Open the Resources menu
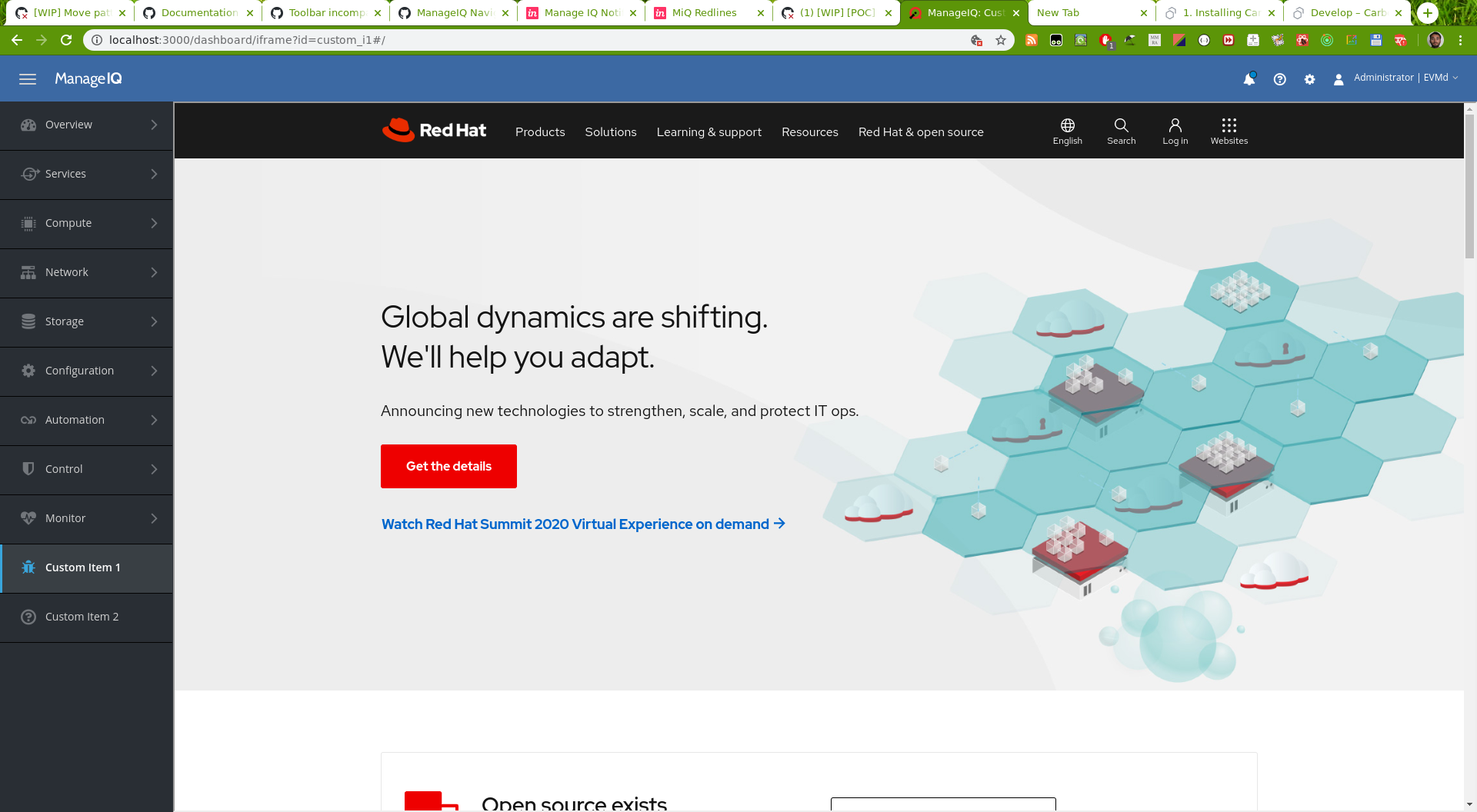 click(x=810, y=132)
